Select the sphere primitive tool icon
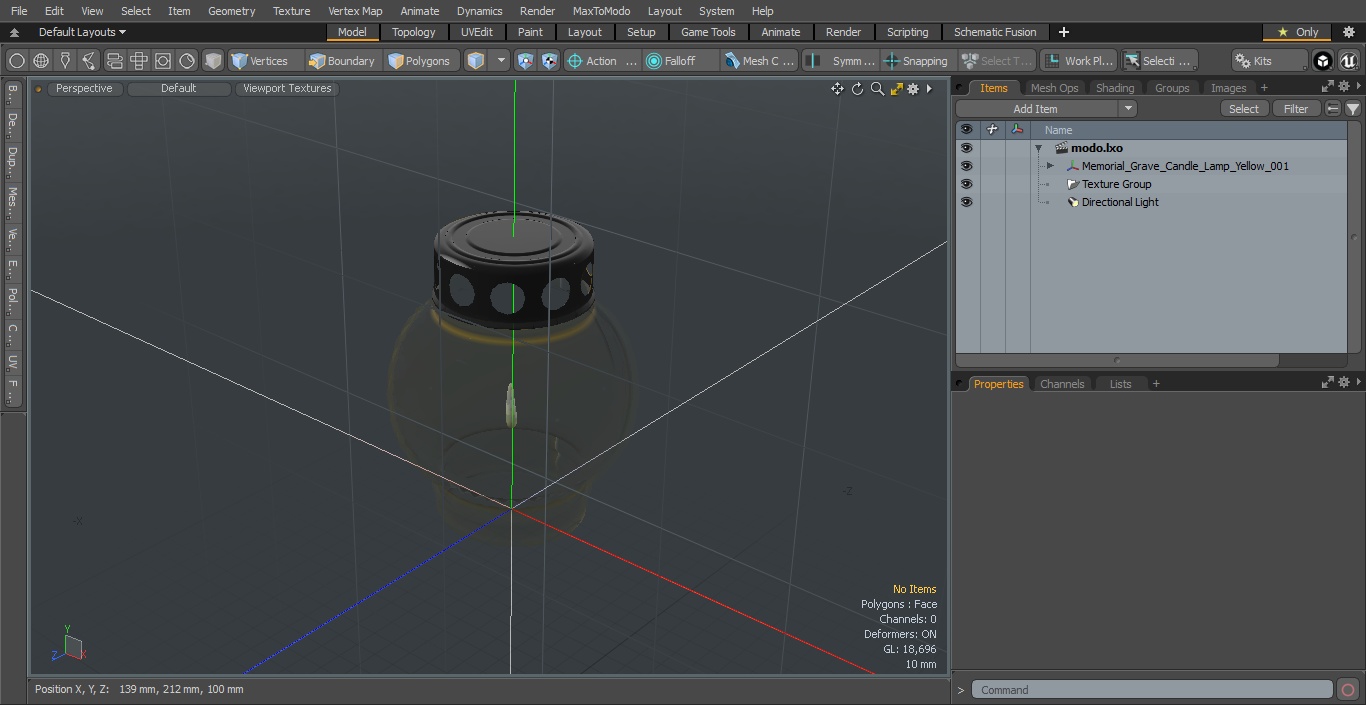The width and height of the screenshot is (1366, 705). coord(17,61)
